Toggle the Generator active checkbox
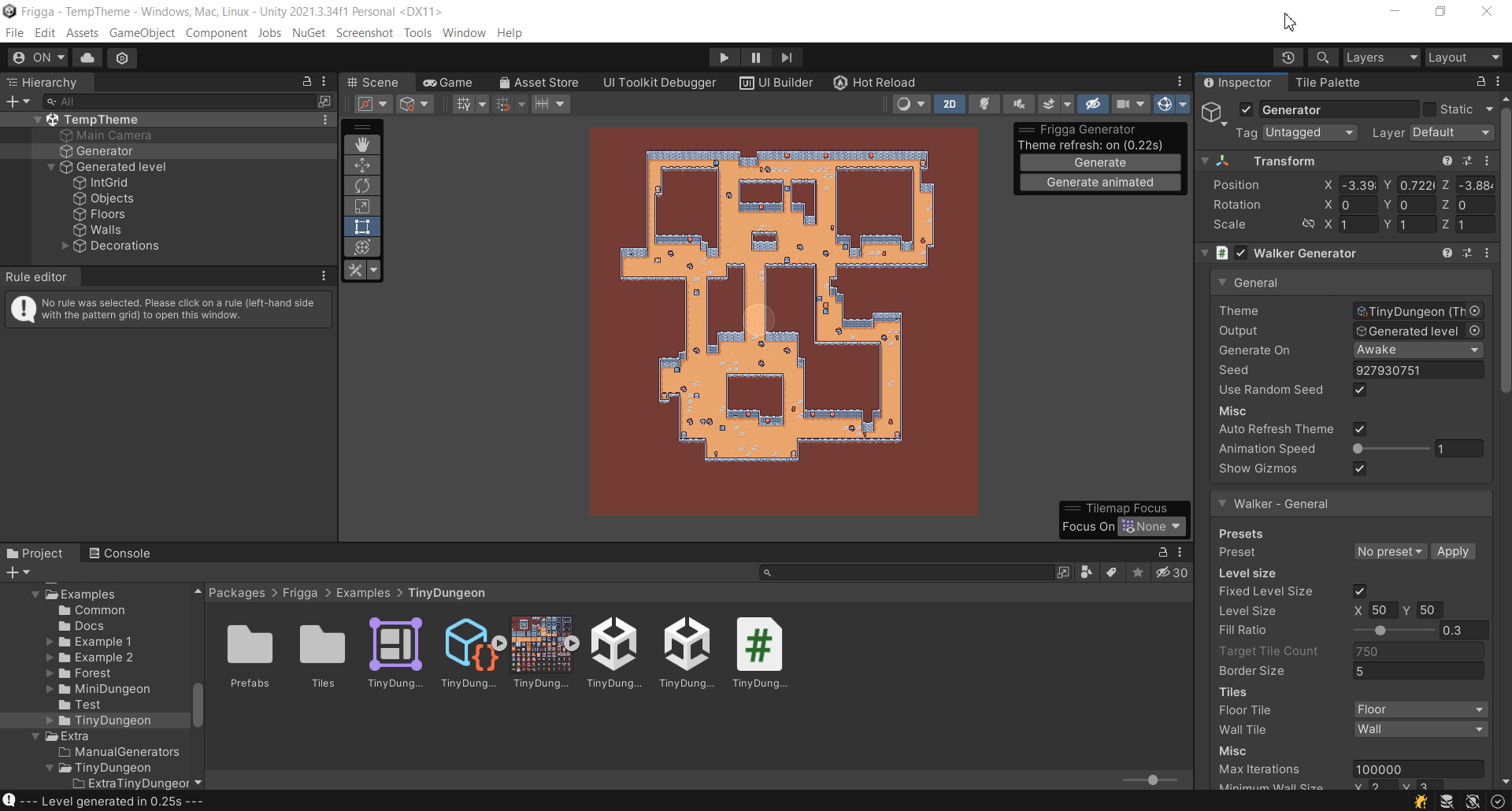The height and width of the screenshot is (811, 1512). click(x=1246, y=109)
